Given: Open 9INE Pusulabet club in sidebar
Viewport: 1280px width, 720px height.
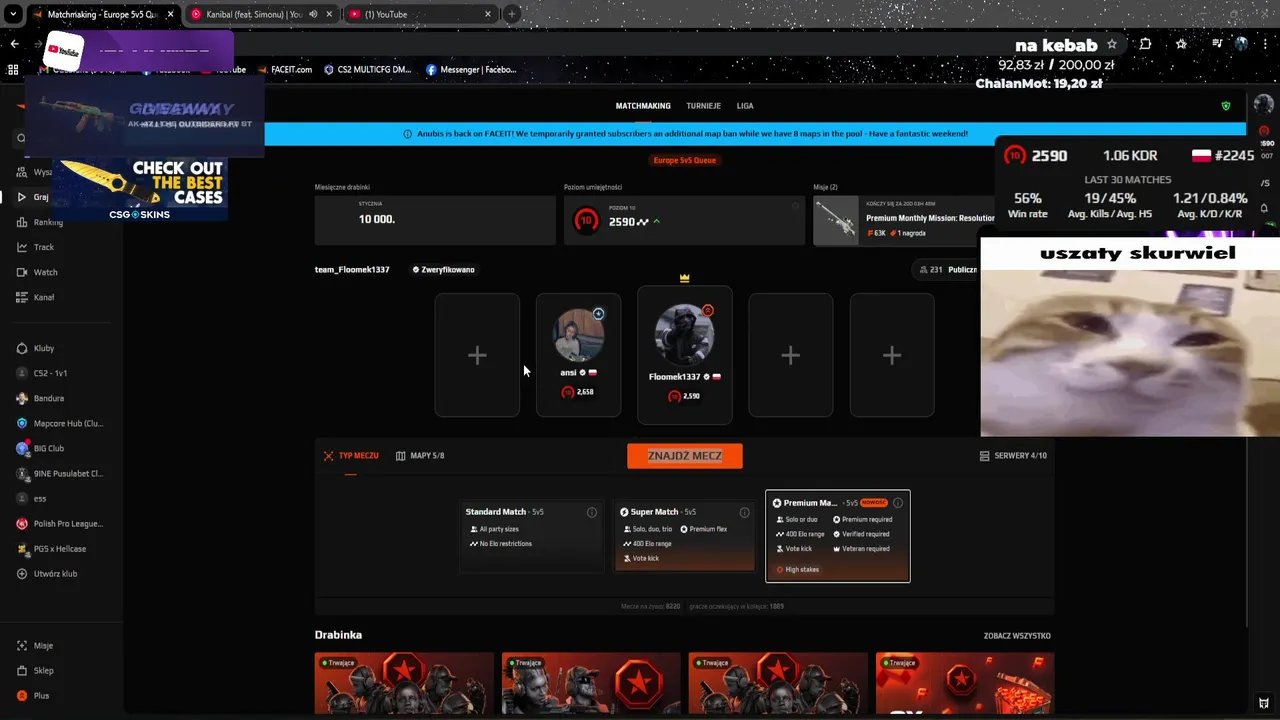Looking at the screenshot, I should (x=60, y=473).
